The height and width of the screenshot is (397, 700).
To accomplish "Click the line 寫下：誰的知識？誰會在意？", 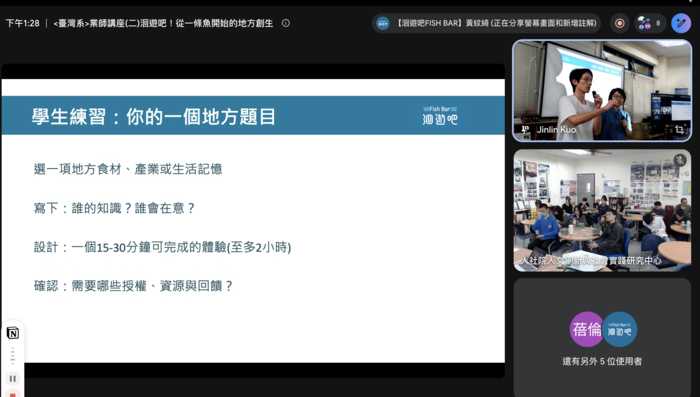I will coord(115,208).
